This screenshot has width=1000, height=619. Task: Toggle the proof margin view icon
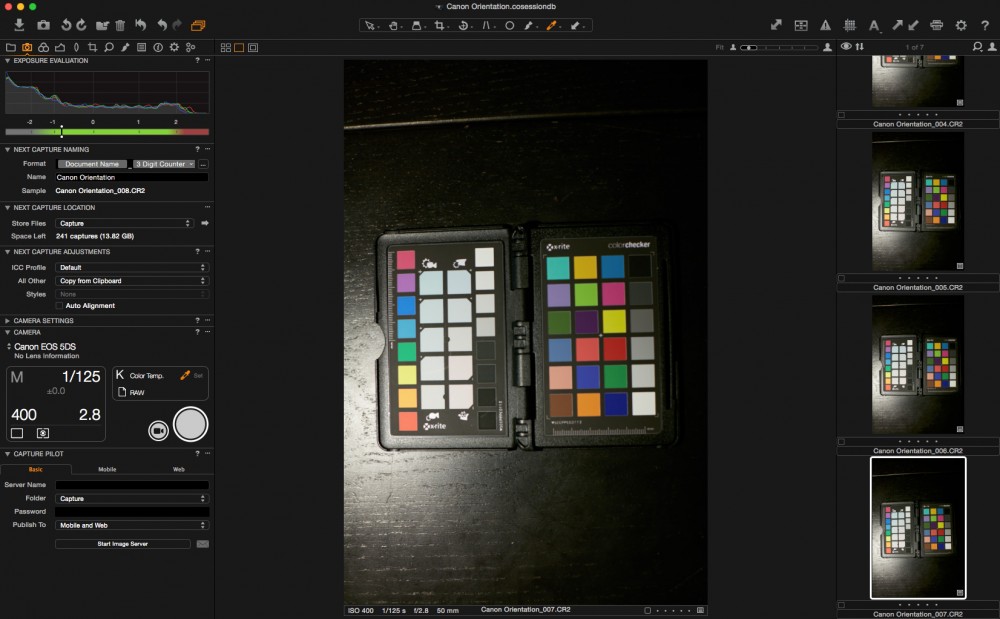pyautogui.click(x=253, y=47)
